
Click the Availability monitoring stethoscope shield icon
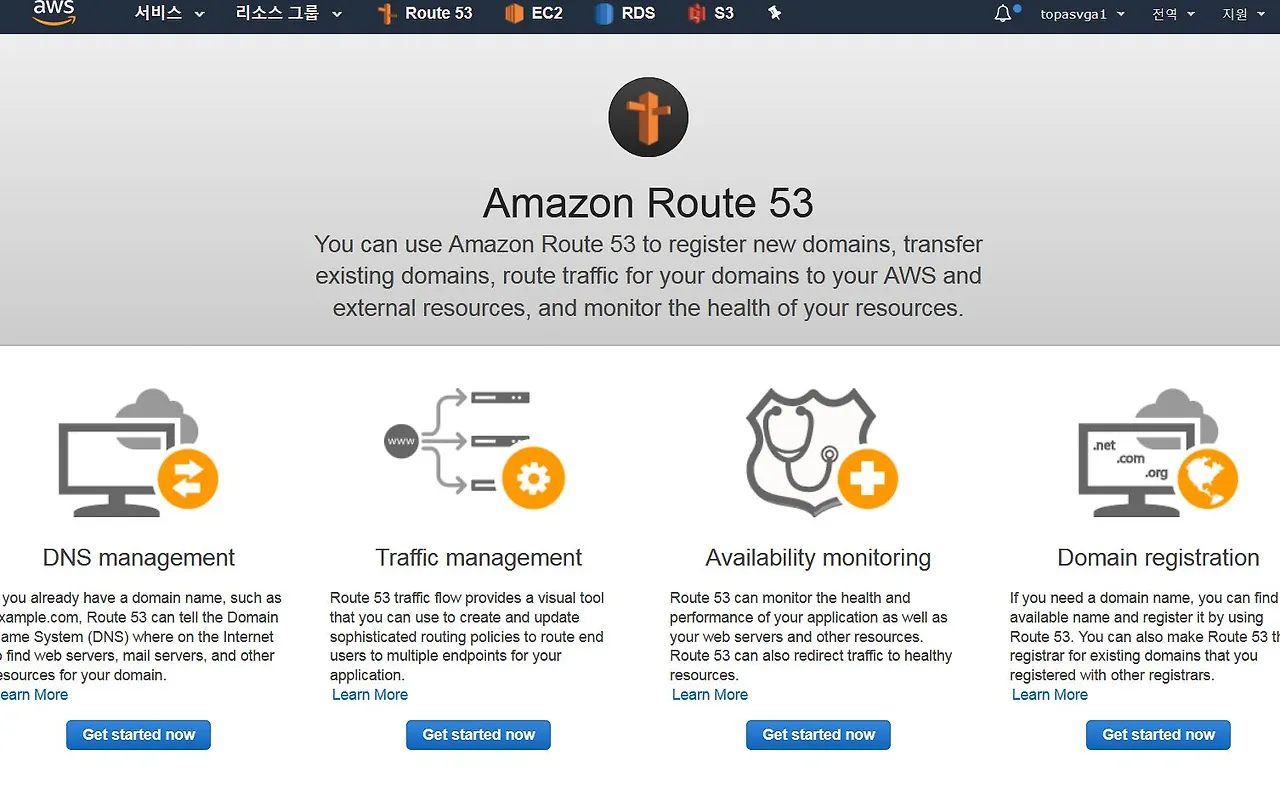(x=821, y=452)
